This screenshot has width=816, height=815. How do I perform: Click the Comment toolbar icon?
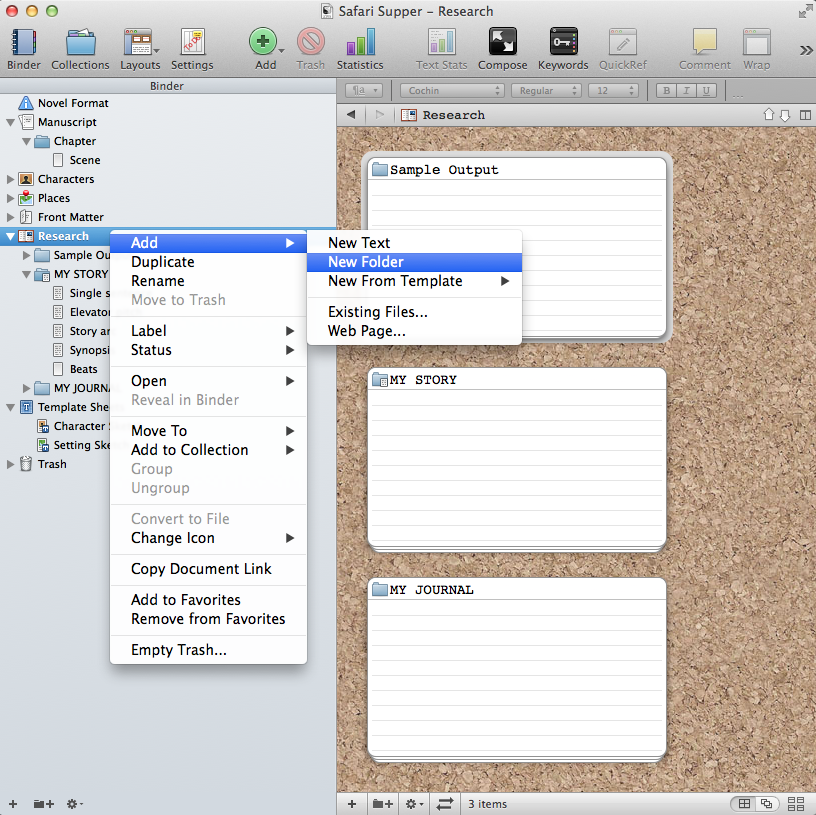coord(705,42)
